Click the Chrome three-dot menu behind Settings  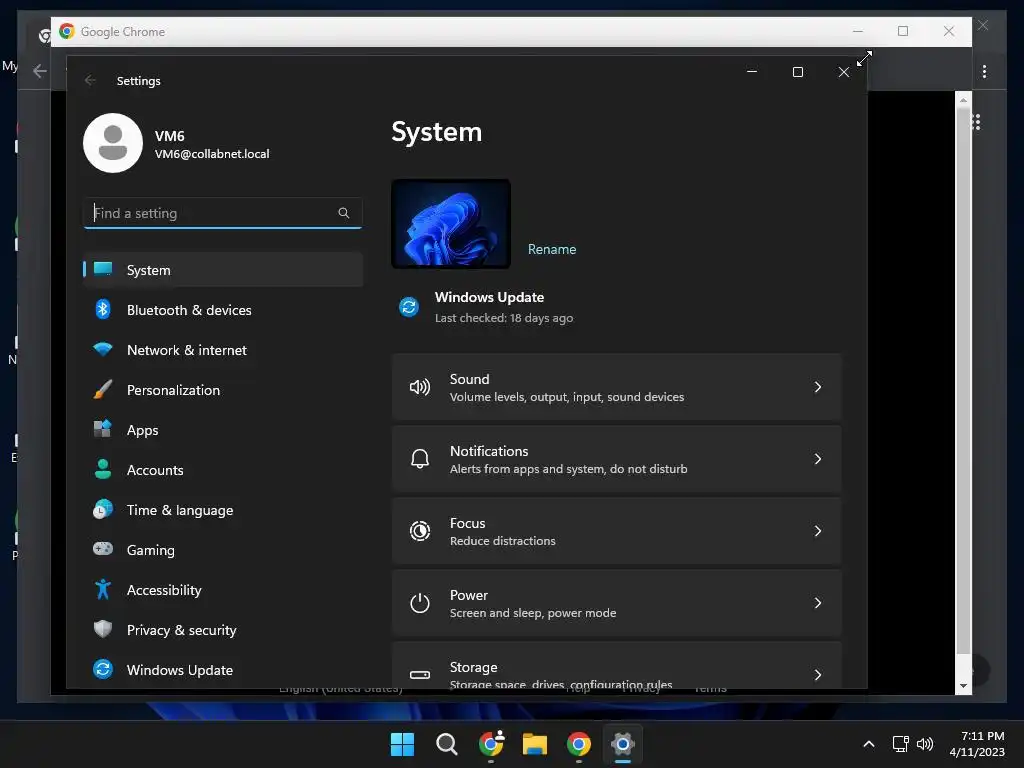(x=984, y=71)
